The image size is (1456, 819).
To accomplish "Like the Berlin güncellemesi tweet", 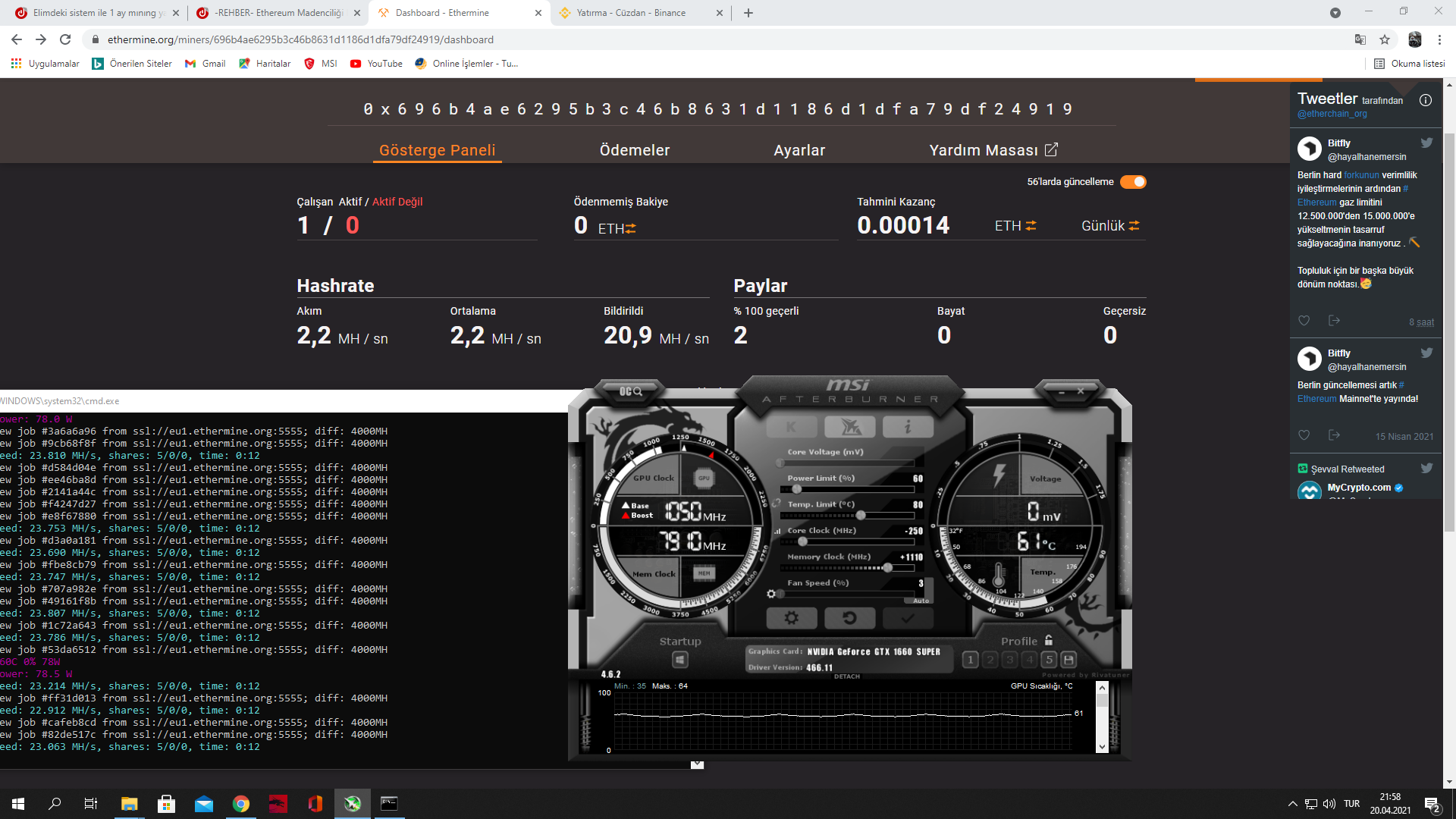I will tap(1304, 435).
